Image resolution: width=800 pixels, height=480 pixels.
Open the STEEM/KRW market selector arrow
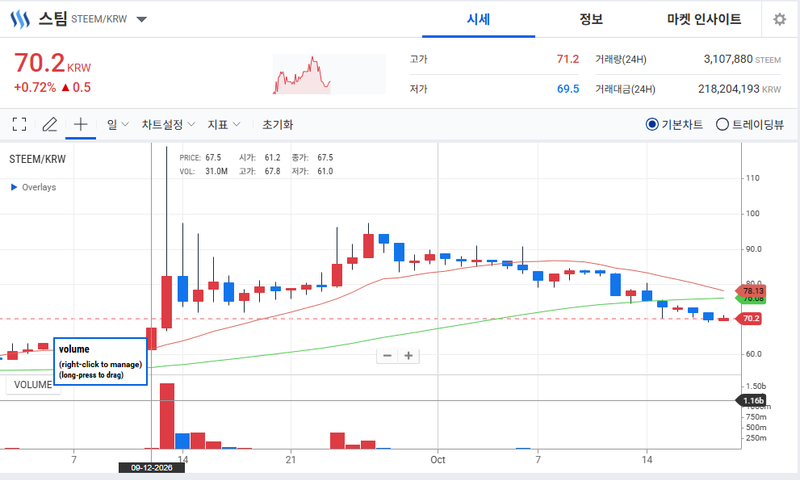tap(142, 19)
